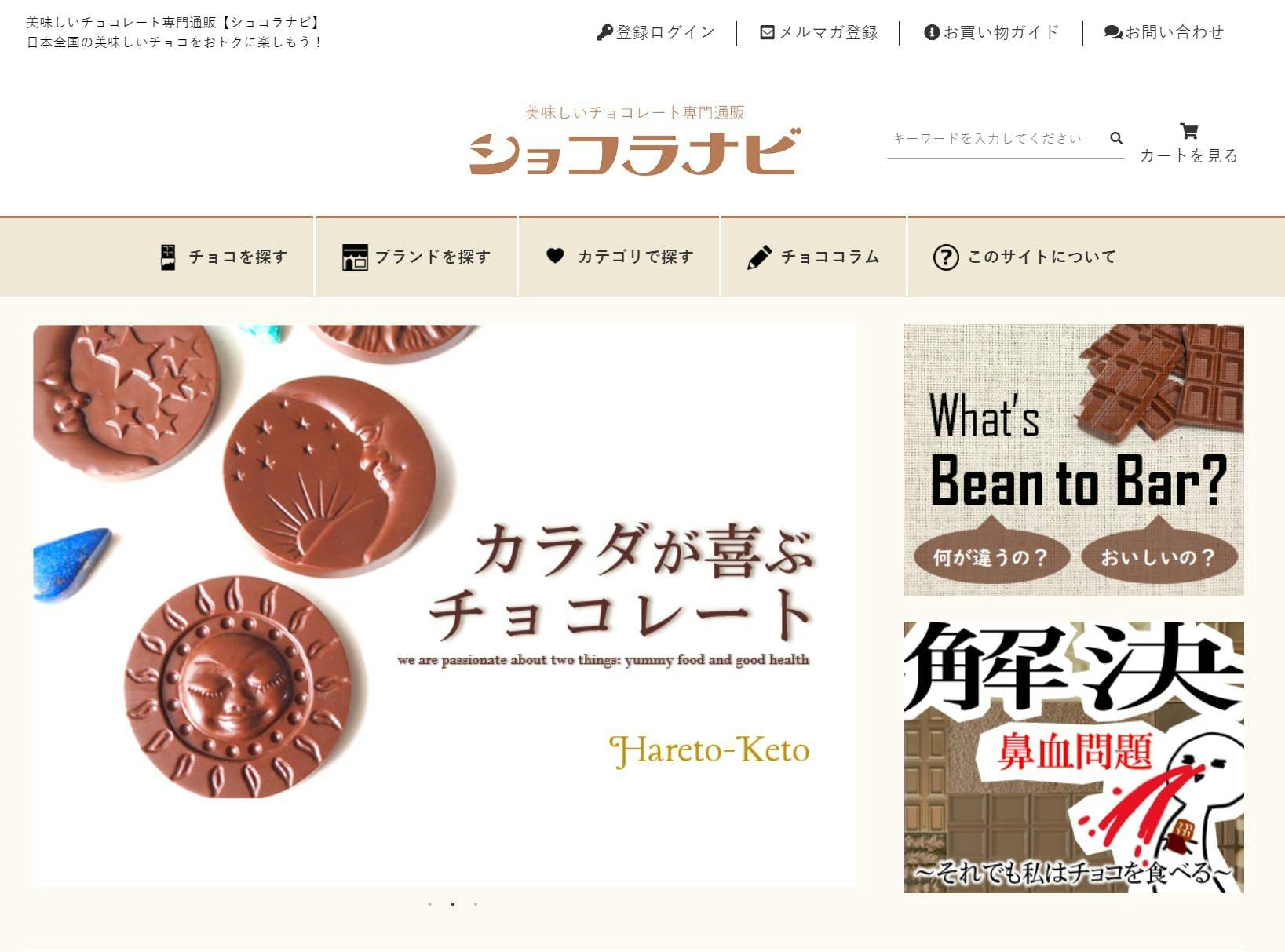Select the active middle carousel dot
Viewport: 1285px width, 952px height.
click(x=453, y=904)
